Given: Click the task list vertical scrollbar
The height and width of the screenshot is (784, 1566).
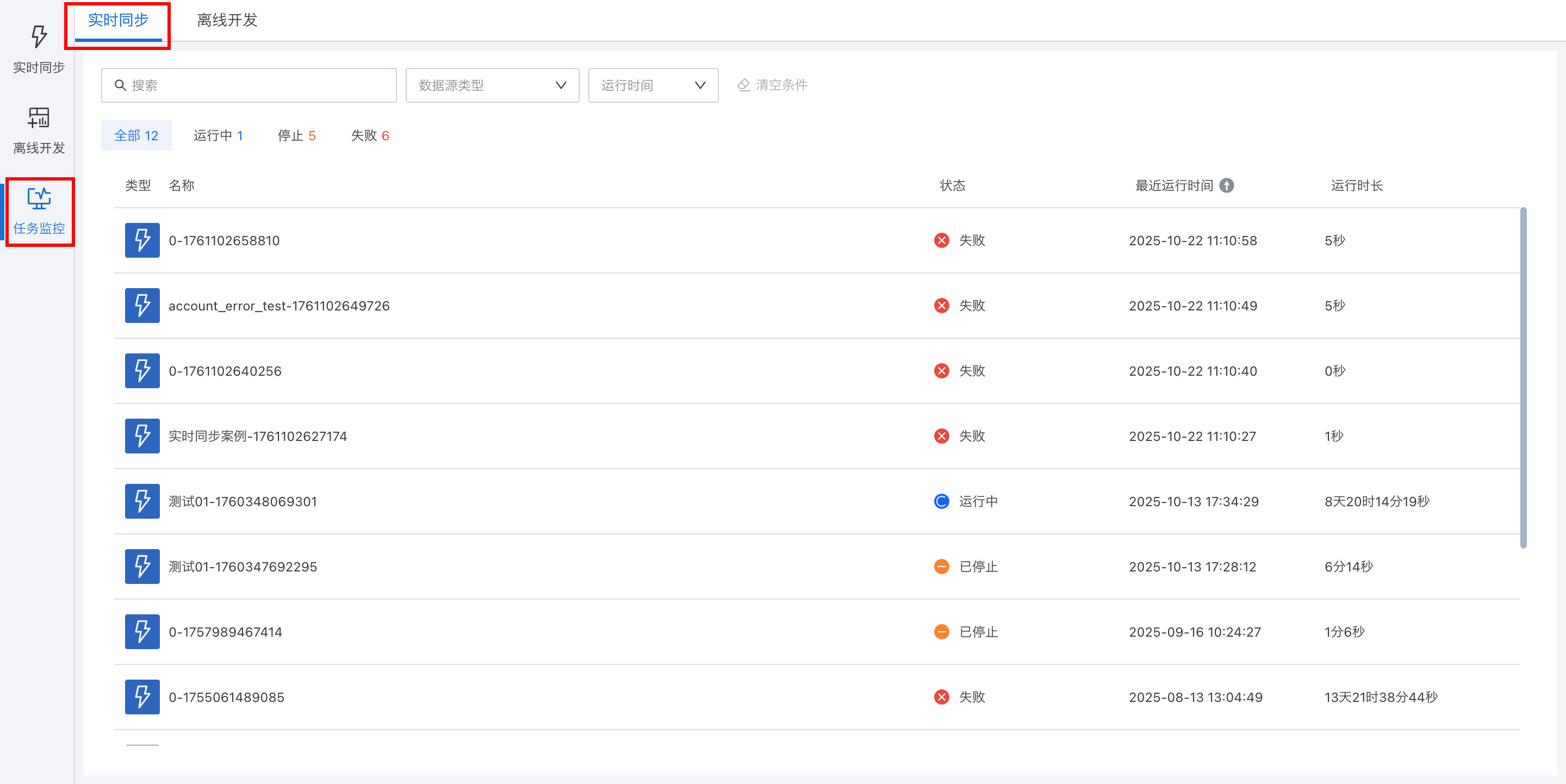Looking at the screenshot, I should click(x=1523, y=377).
